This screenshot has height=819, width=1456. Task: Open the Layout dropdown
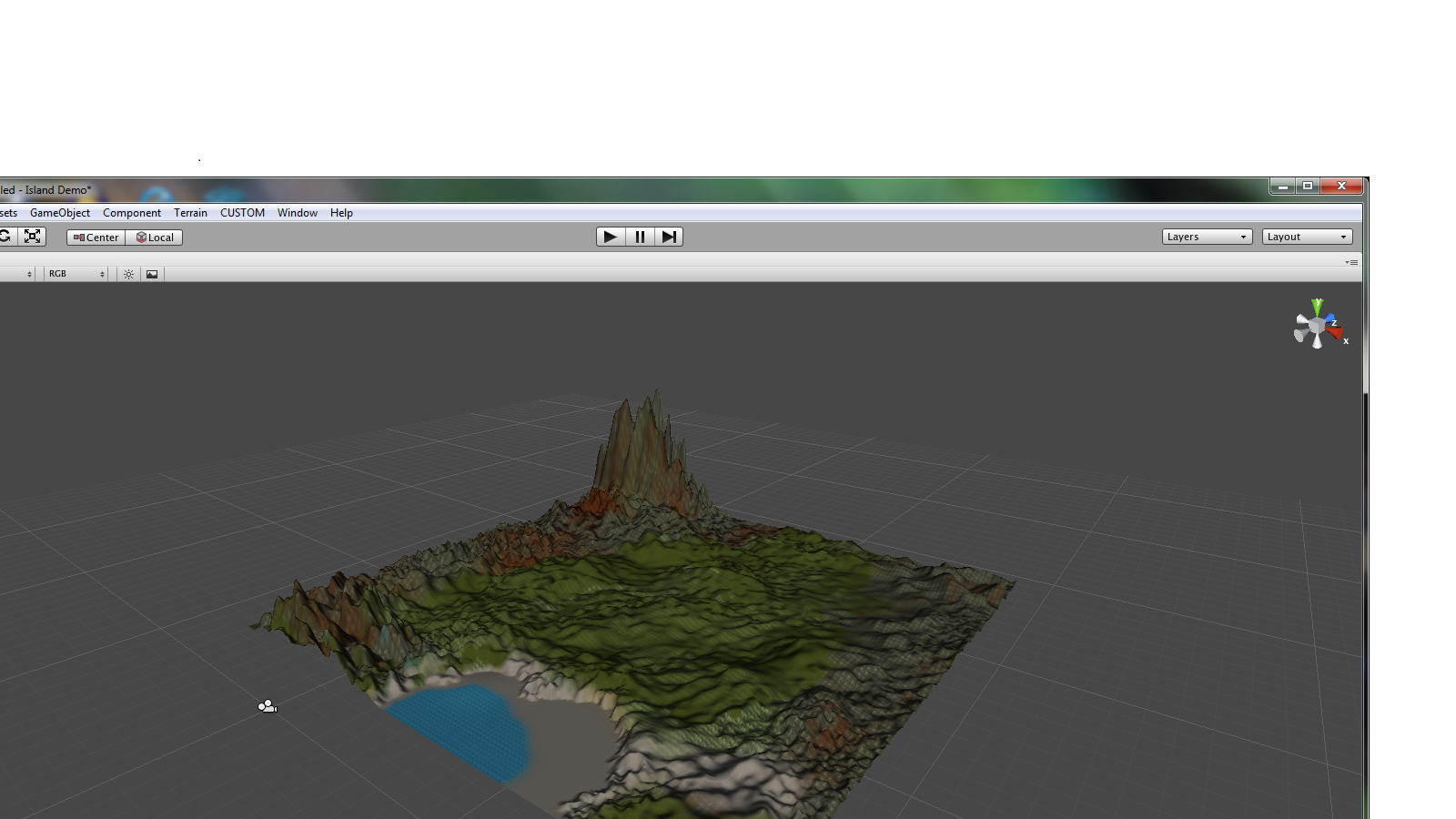[x=1307, y=237]
